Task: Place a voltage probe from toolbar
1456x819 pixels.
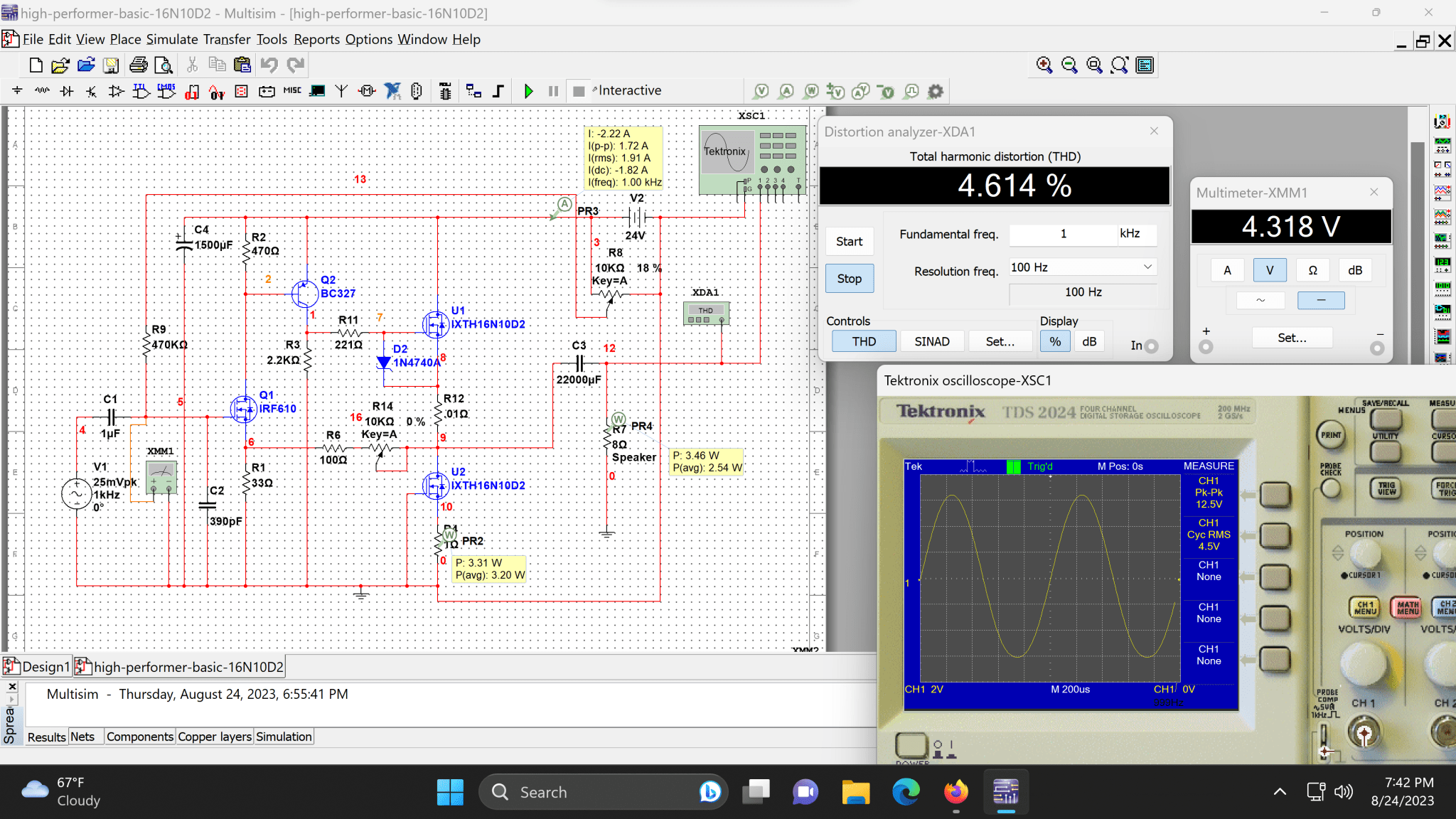Action: [x=761, y=91]
